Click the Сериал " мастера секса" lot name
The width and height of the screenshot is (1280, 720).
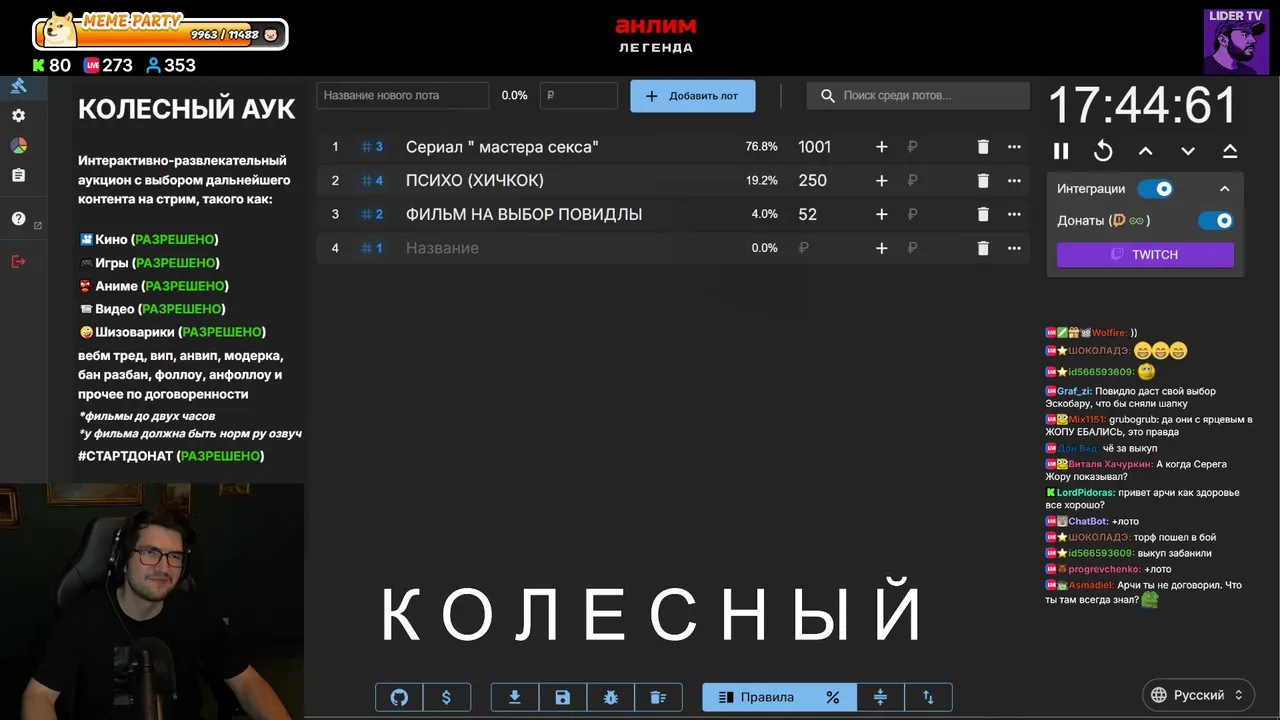pos(502,147)
